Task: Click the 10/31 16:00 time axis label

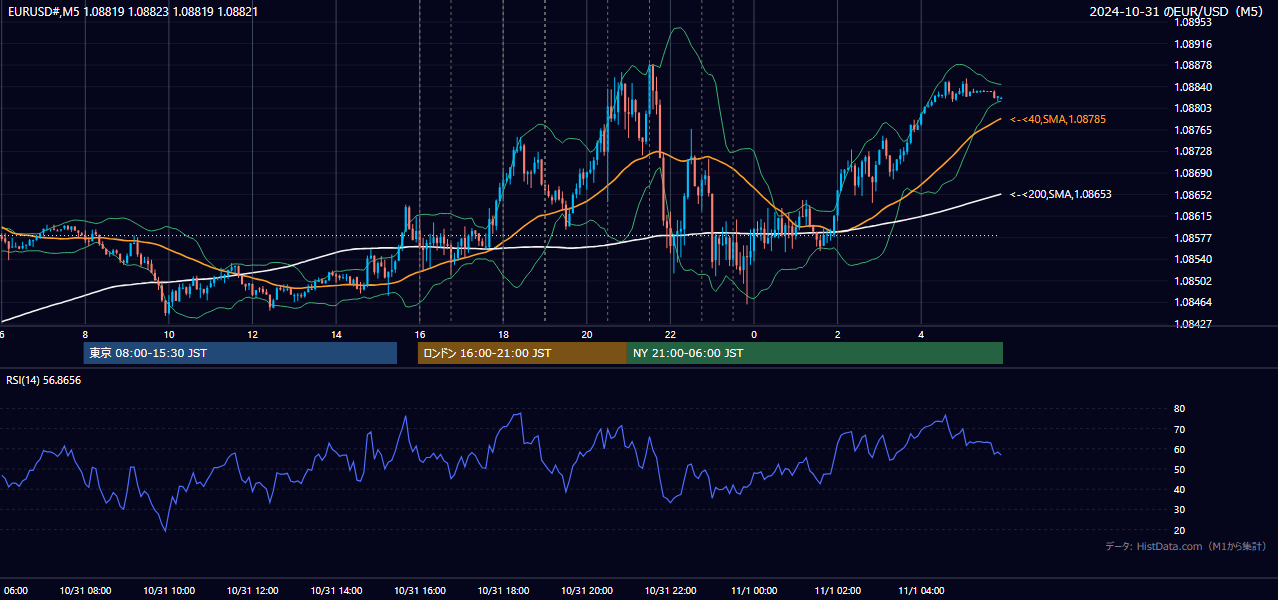Action: [x=420, y=591]
